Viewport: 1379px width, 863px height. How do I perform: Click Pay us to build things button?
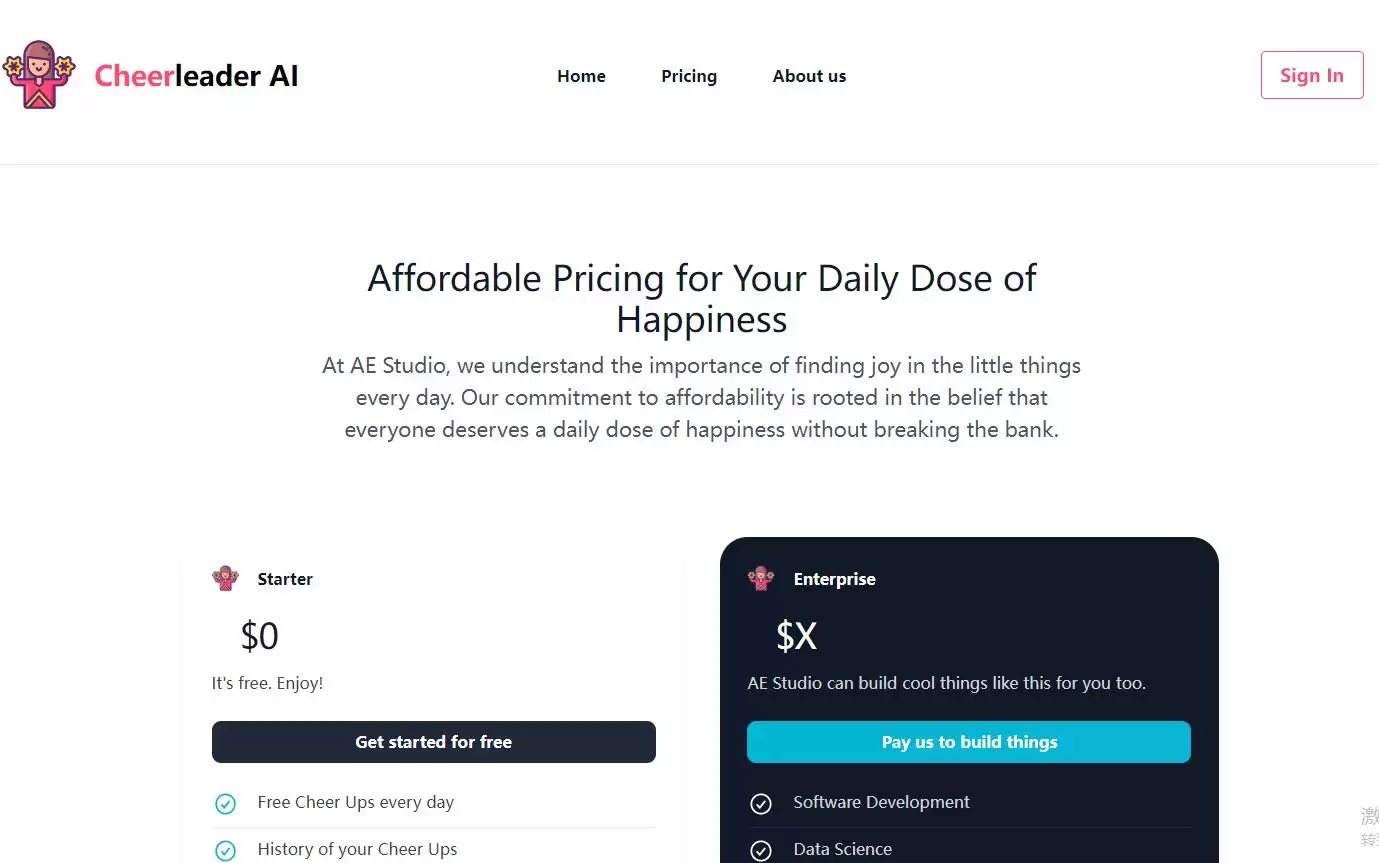click(x=969, y=742)
